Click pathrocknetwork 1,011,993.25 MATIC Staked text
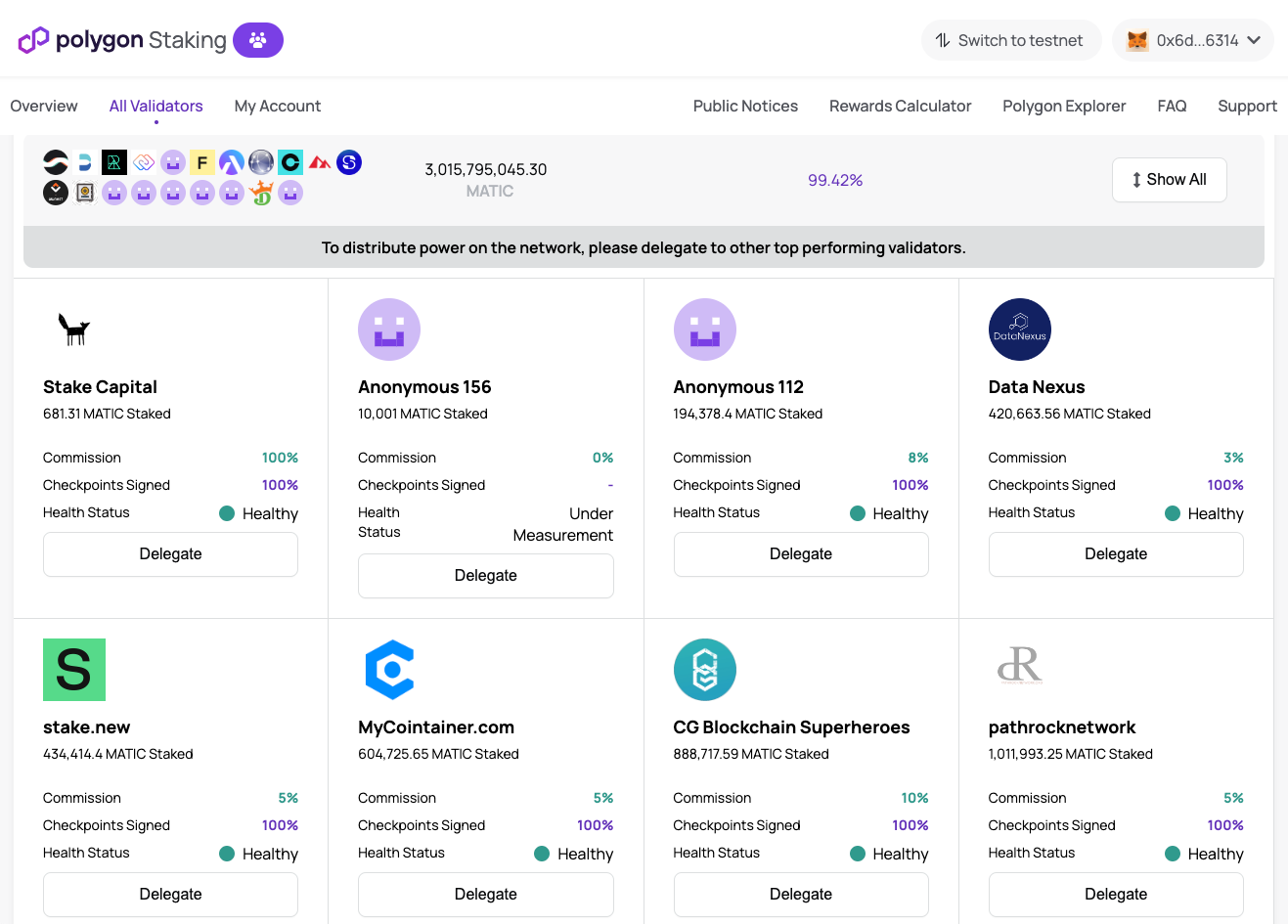This screenshot has height=924, width=1288. (x=1071, y=754)
